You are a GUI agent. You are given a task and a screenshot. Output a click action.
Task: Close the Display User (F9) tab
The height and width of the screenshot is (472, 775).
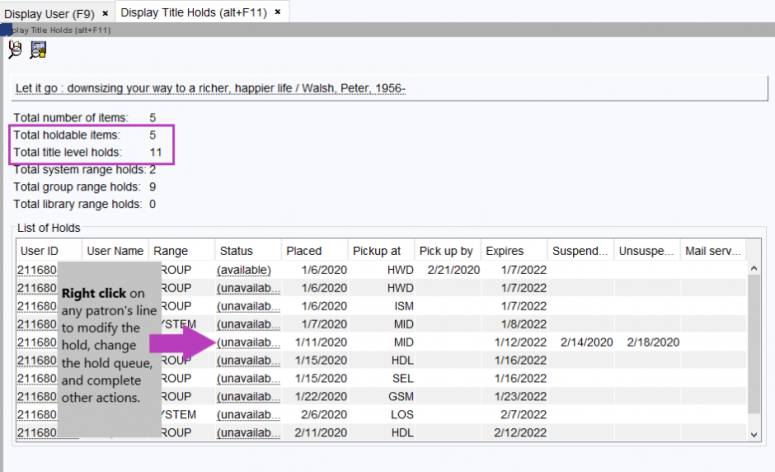105,13
